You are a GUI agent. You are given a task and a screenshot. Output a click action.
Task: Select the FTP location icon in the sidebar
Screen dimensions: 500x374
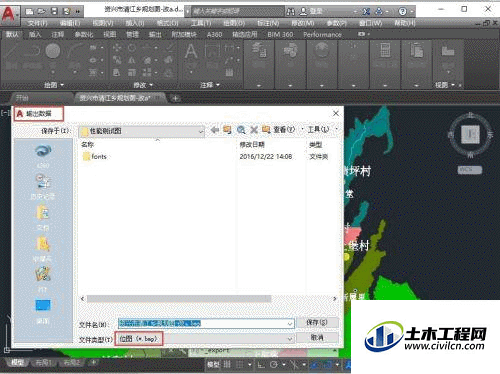(x=43, y=278)
